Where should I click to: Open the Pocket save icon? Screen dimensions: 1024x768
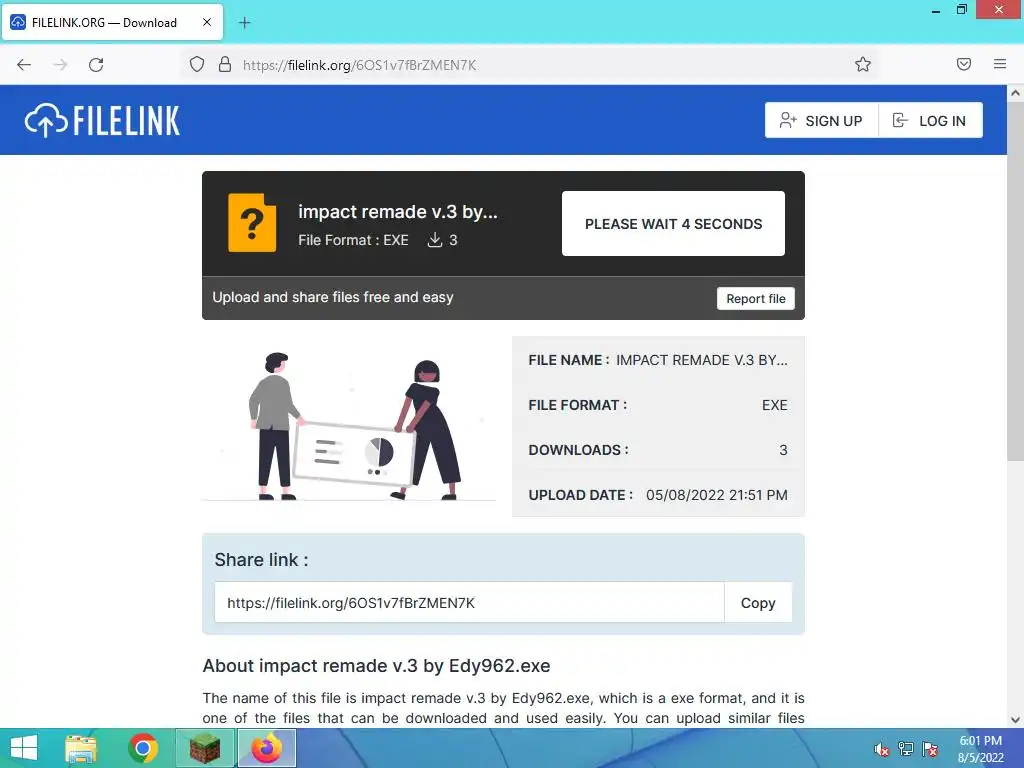click(964, 64)
